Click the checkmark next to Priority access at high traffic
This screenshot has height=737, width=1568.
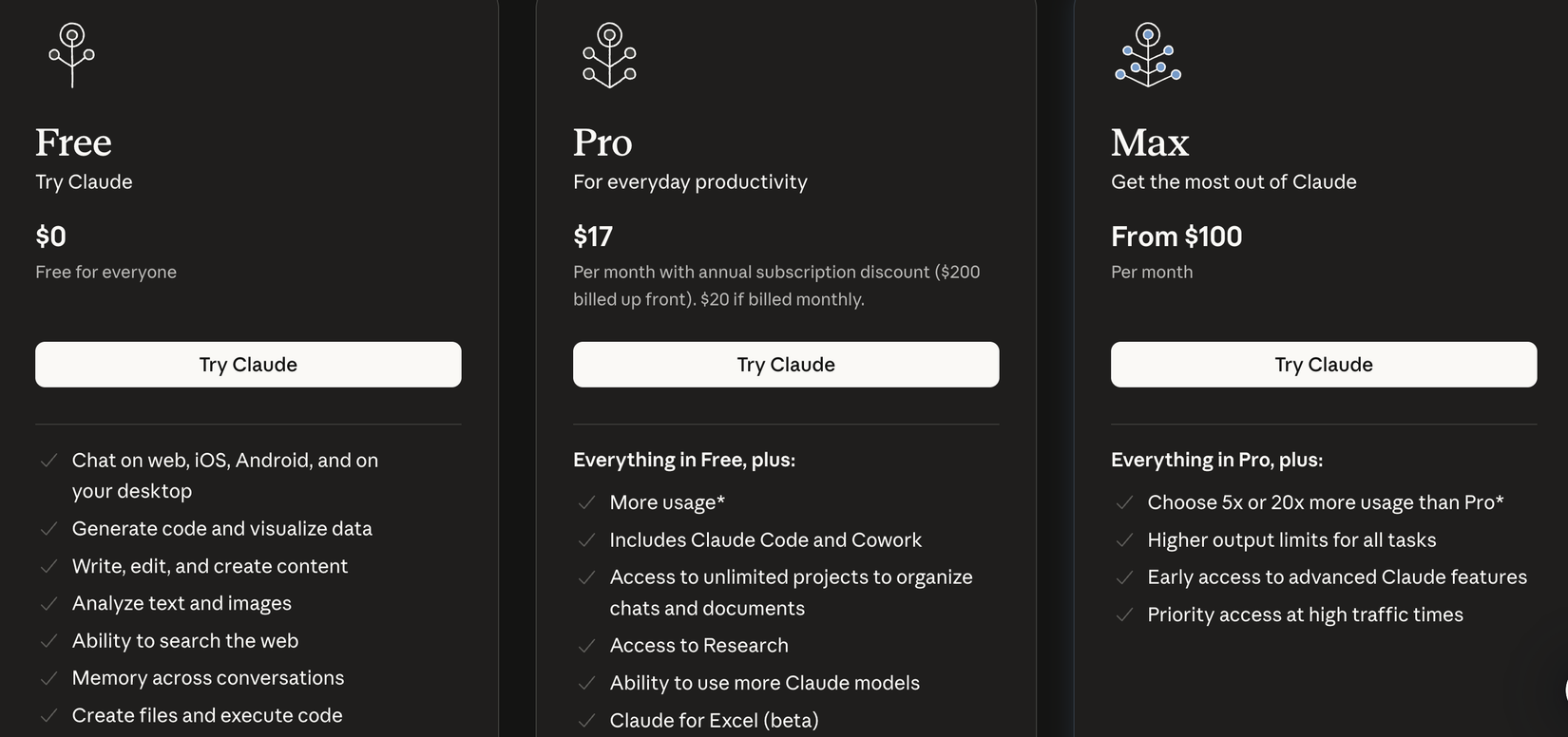(1125, 615)
